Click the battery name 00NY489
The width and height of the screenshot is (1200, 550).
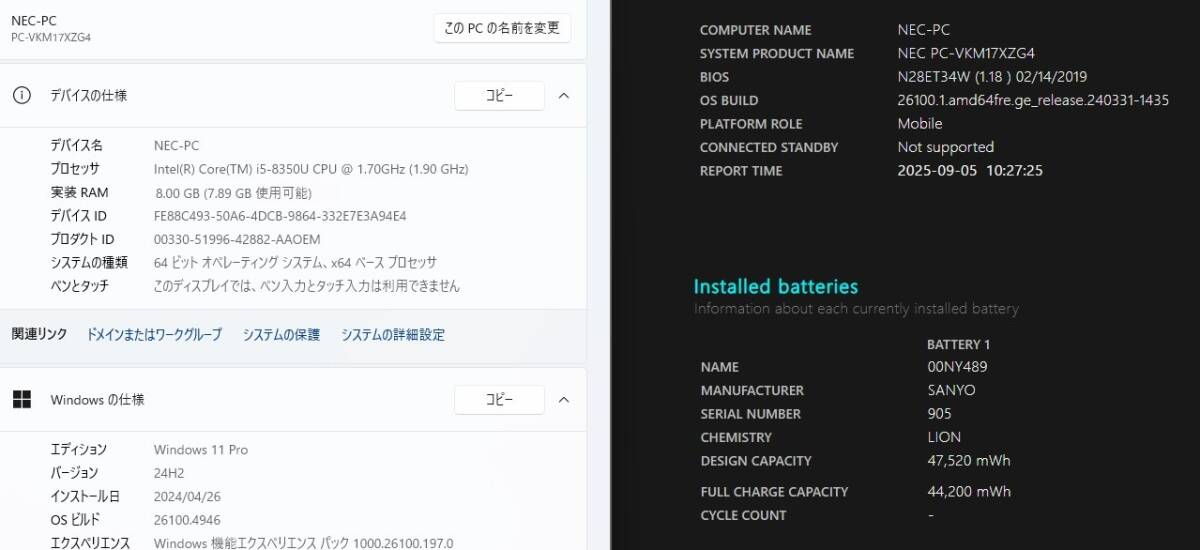957,367
